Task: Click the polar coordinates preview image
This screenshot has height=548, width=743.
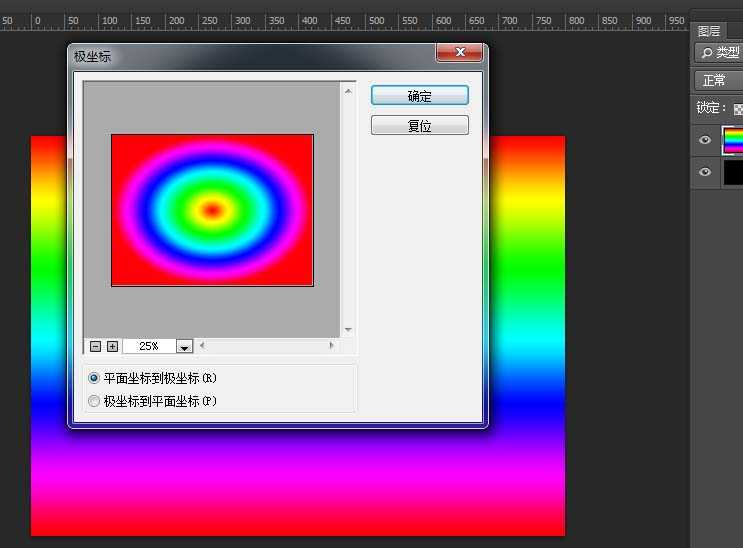Action: point(212,210)
